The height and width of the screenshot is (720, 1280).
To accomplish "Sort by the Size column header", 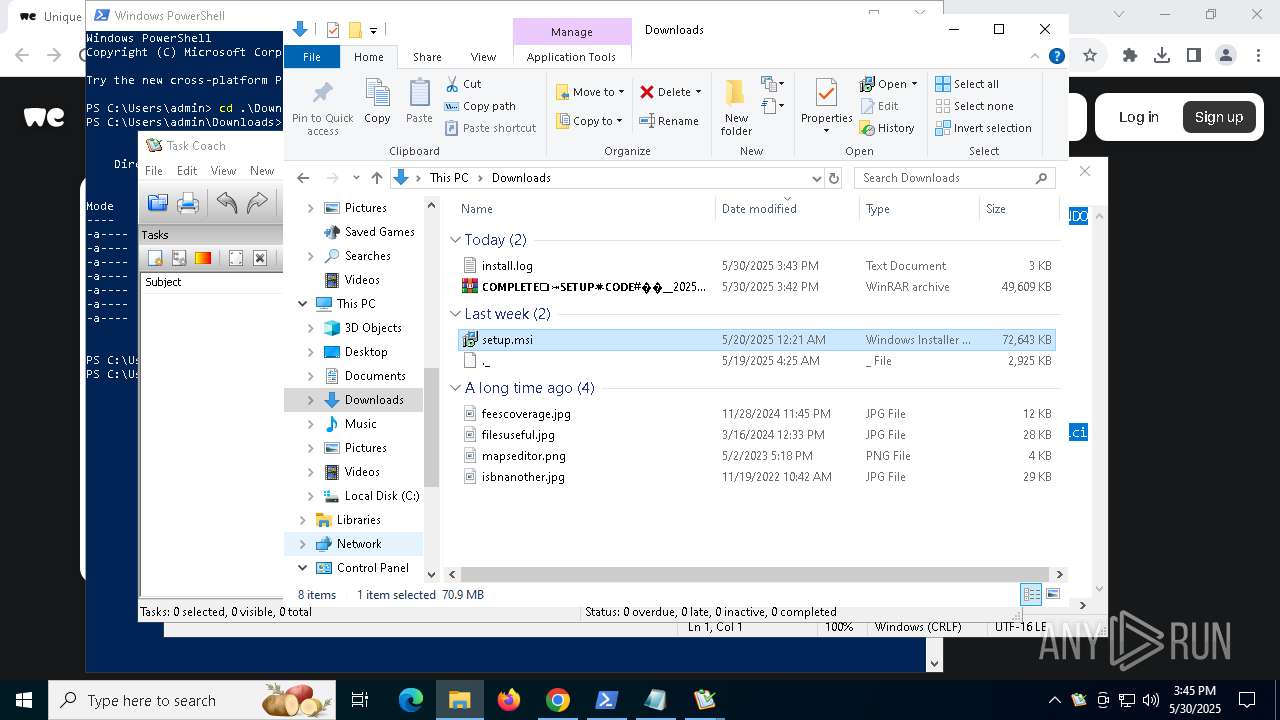I will [x=1018, y=209].
